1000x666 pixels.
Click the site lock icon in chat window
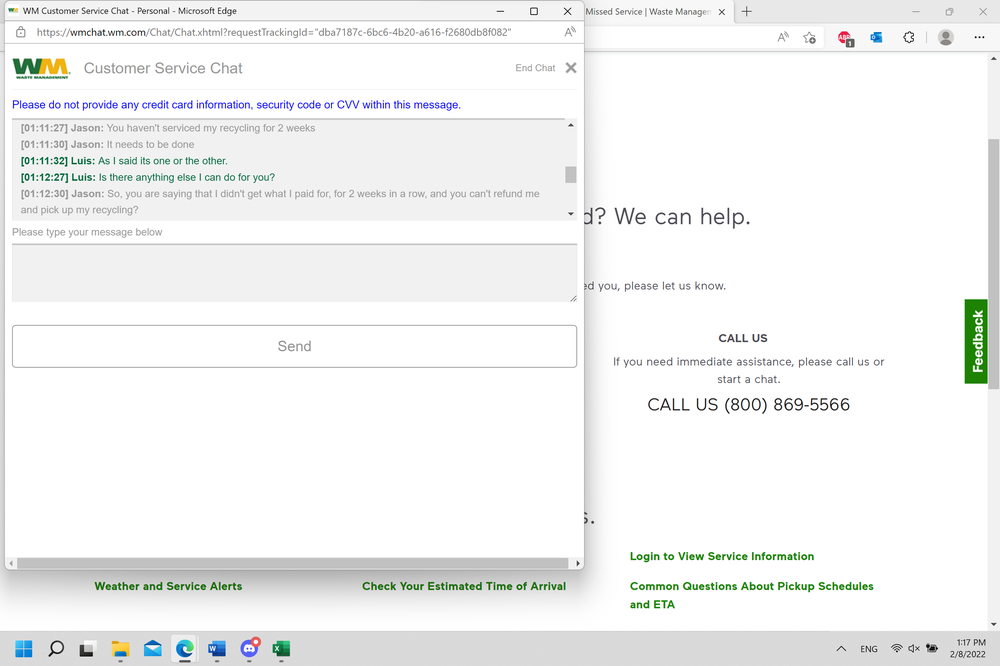click(20, 32)
